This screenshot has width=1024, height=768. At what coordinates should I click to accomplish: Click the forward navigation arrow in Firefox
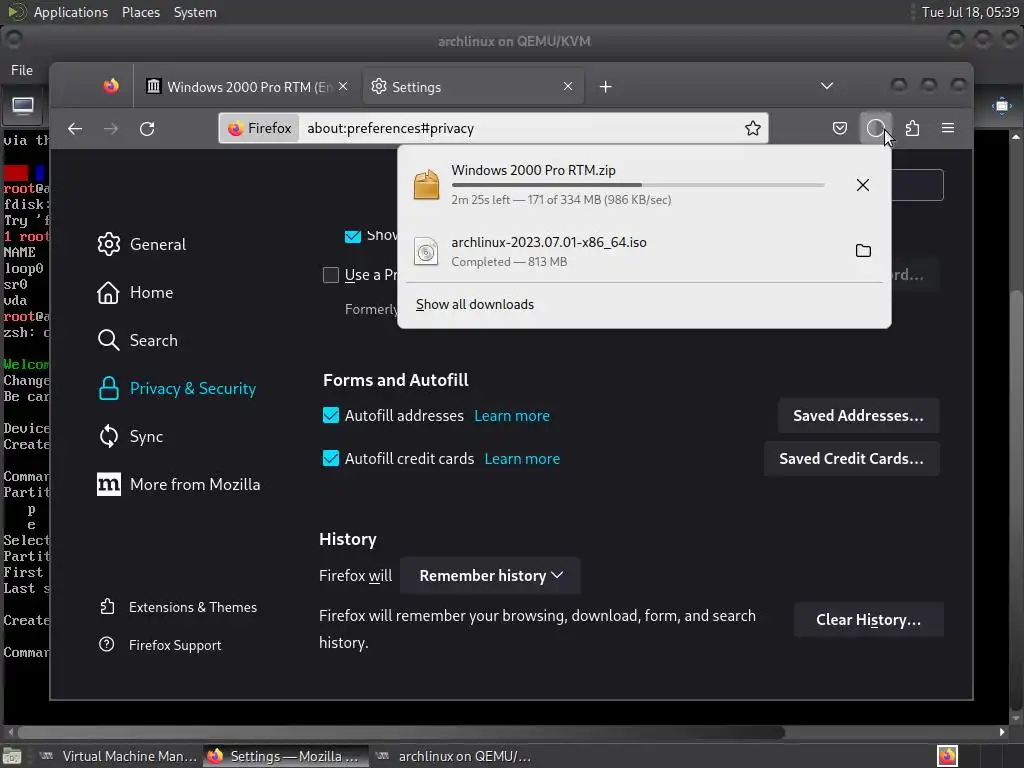tap(111, 129)
